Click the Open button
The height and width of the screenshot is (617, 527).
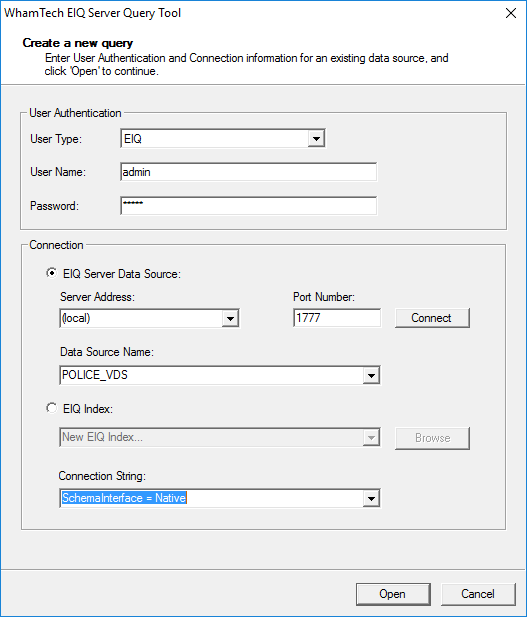coord(393,594)
